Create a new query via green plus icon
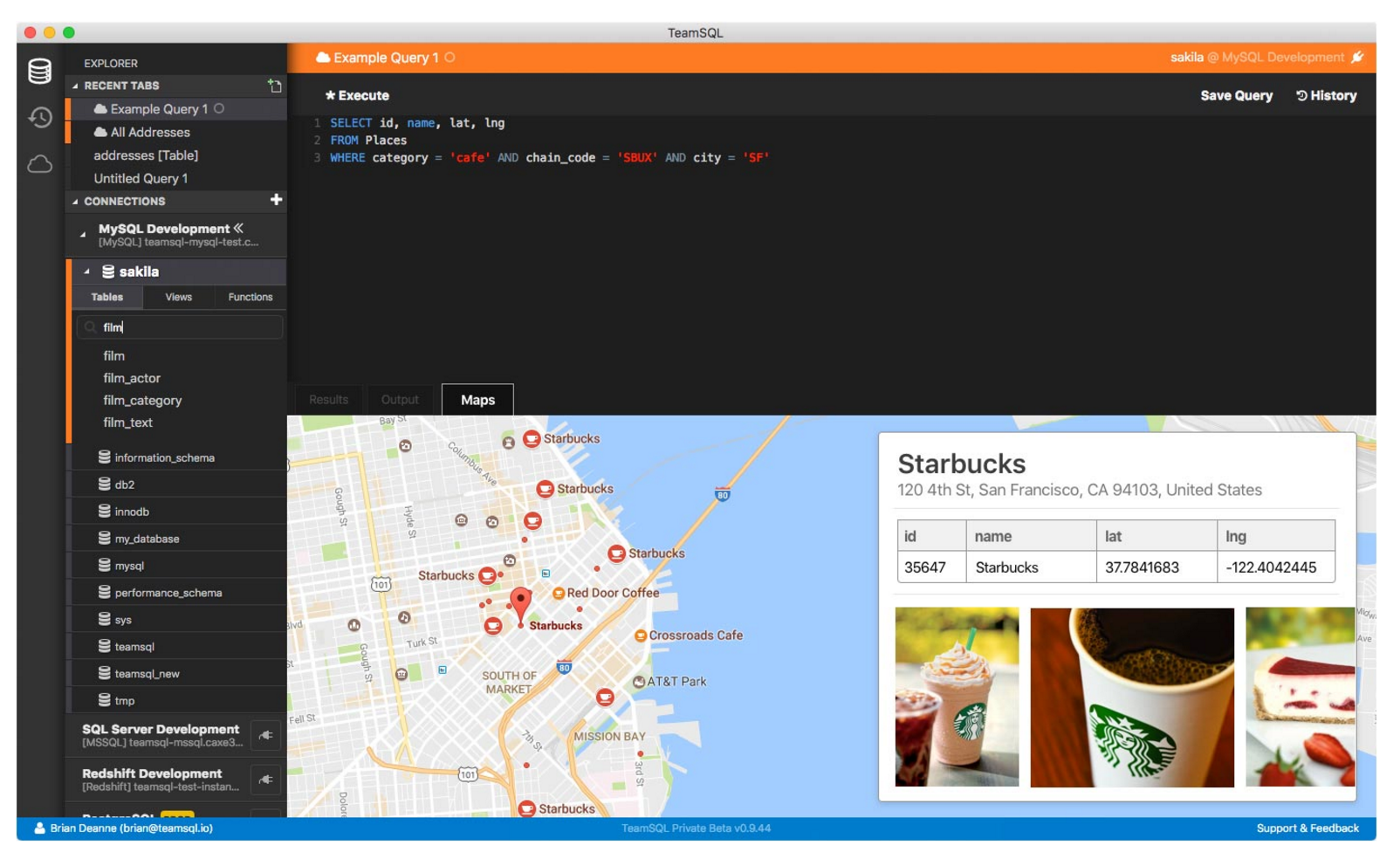Image resolution: width=1400 pixels, height=852 pixels. pyautogui.click(x=276, y=86)
